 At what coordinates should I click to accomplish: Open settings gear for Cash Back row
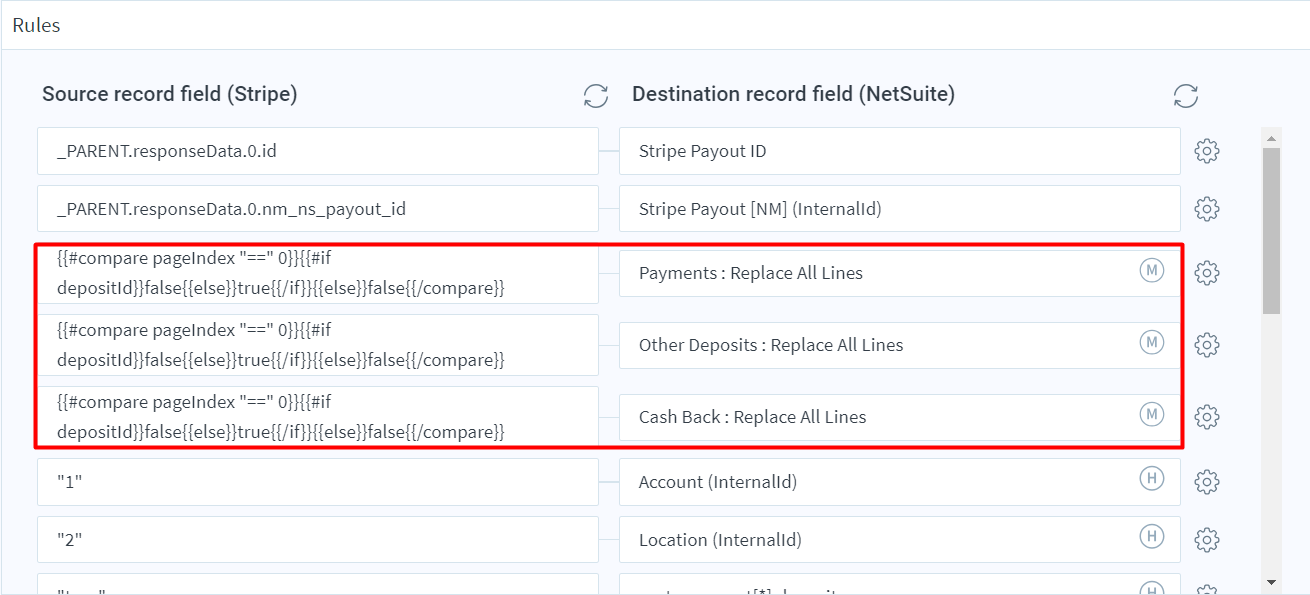(1207, 417)
